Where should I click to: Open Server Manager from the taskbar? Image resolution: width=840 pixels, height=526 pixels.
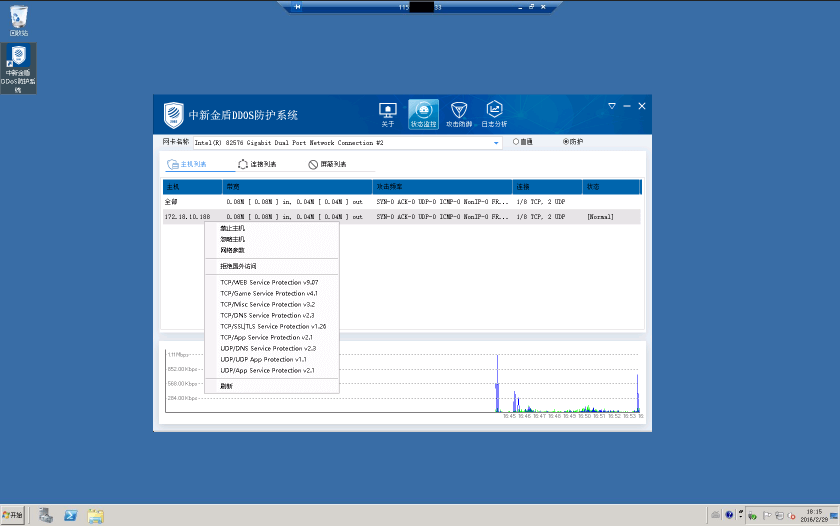pyautogui.click(x=46, y=515)
